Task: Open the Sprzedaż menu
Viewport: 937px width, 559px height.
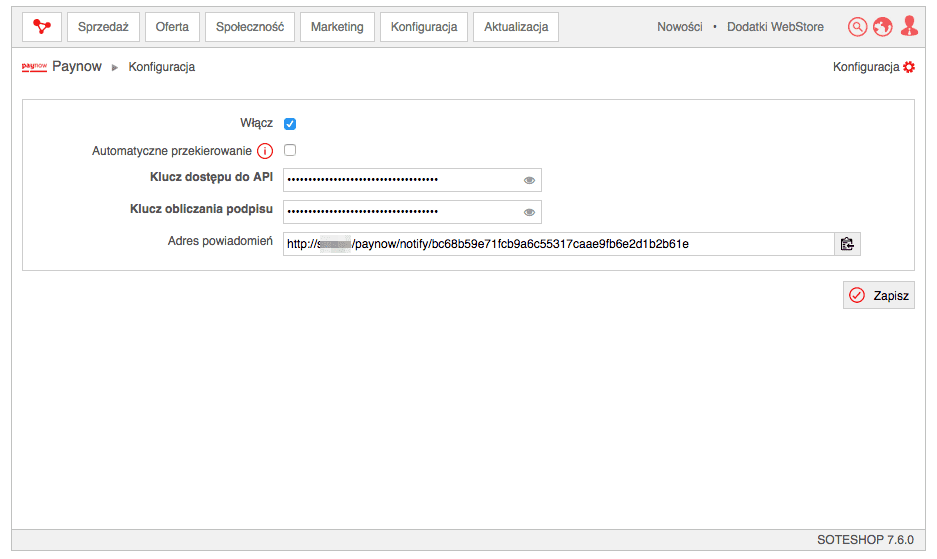Action: point(103,27)
